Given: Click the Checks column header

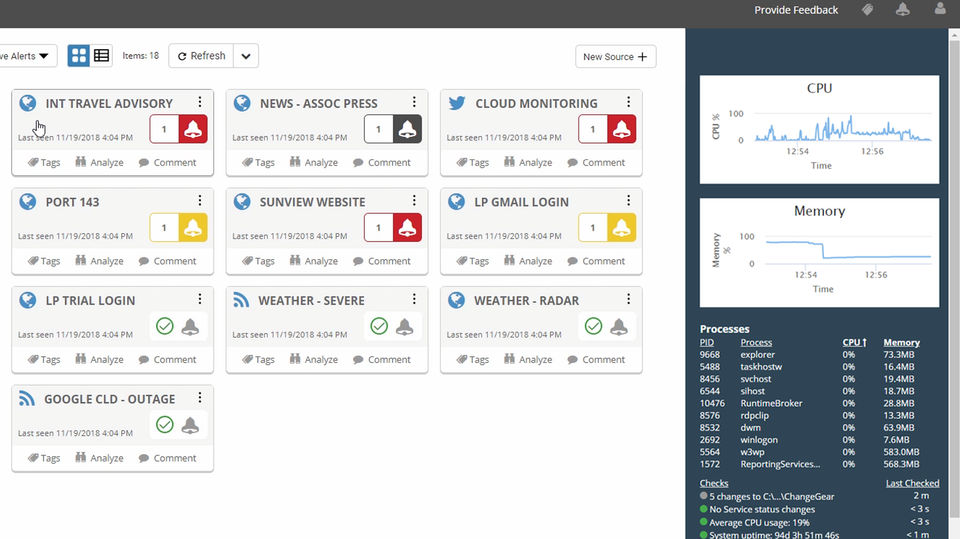Looking at the screenshot, I should (x=714, y=483).
